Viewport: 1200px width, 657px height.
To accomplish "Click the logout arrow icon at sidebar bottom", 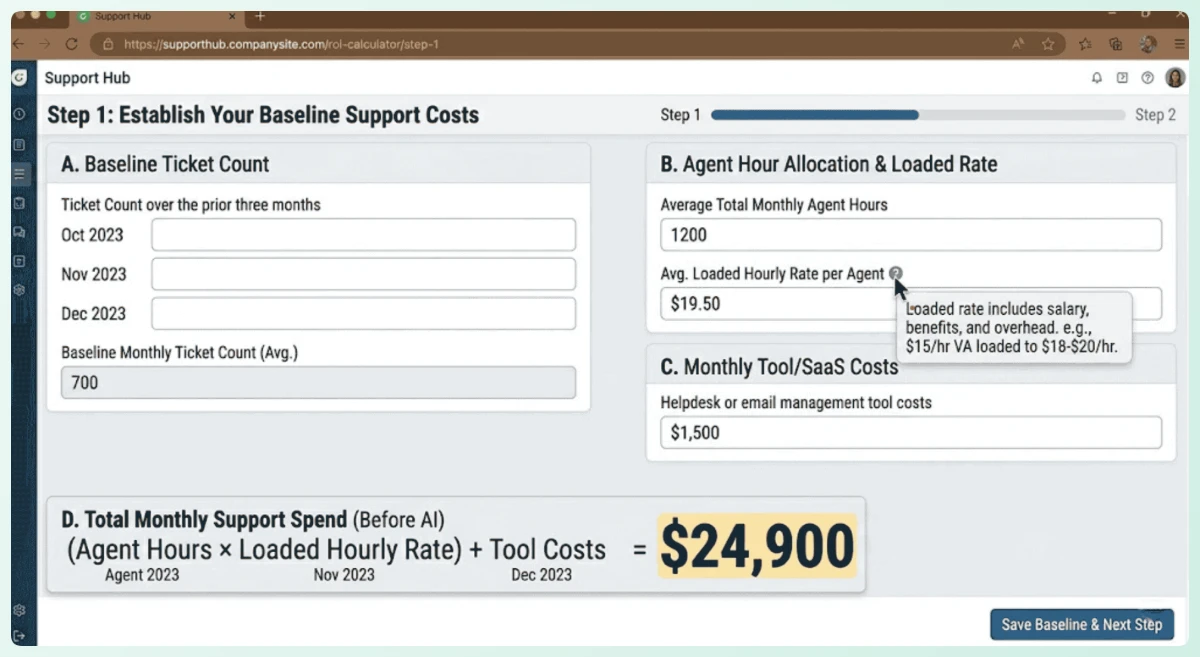I will click(19, 636).
